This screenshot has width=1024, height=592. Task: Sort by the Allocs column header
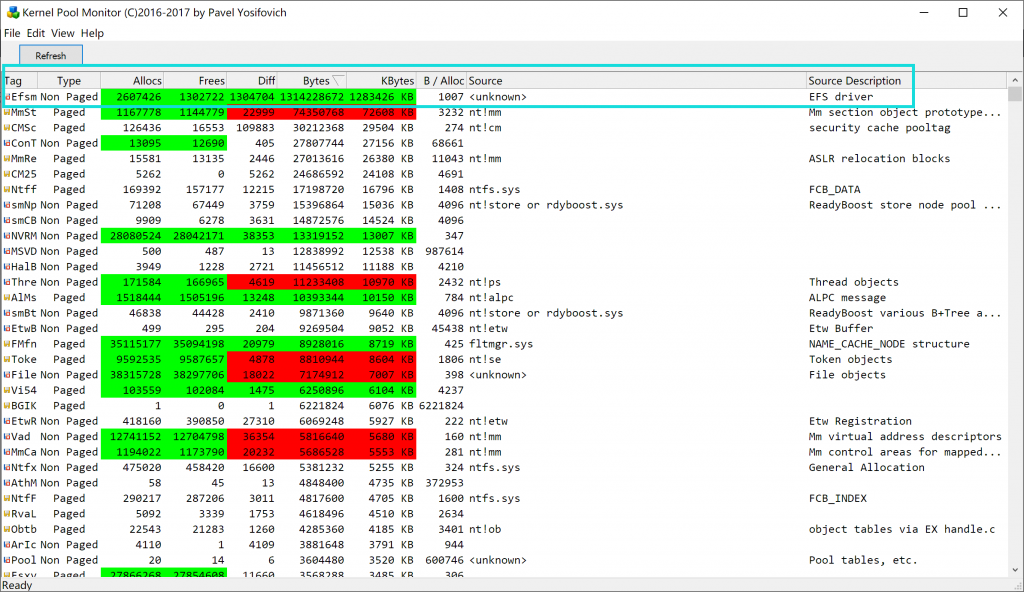coord(132,81)
